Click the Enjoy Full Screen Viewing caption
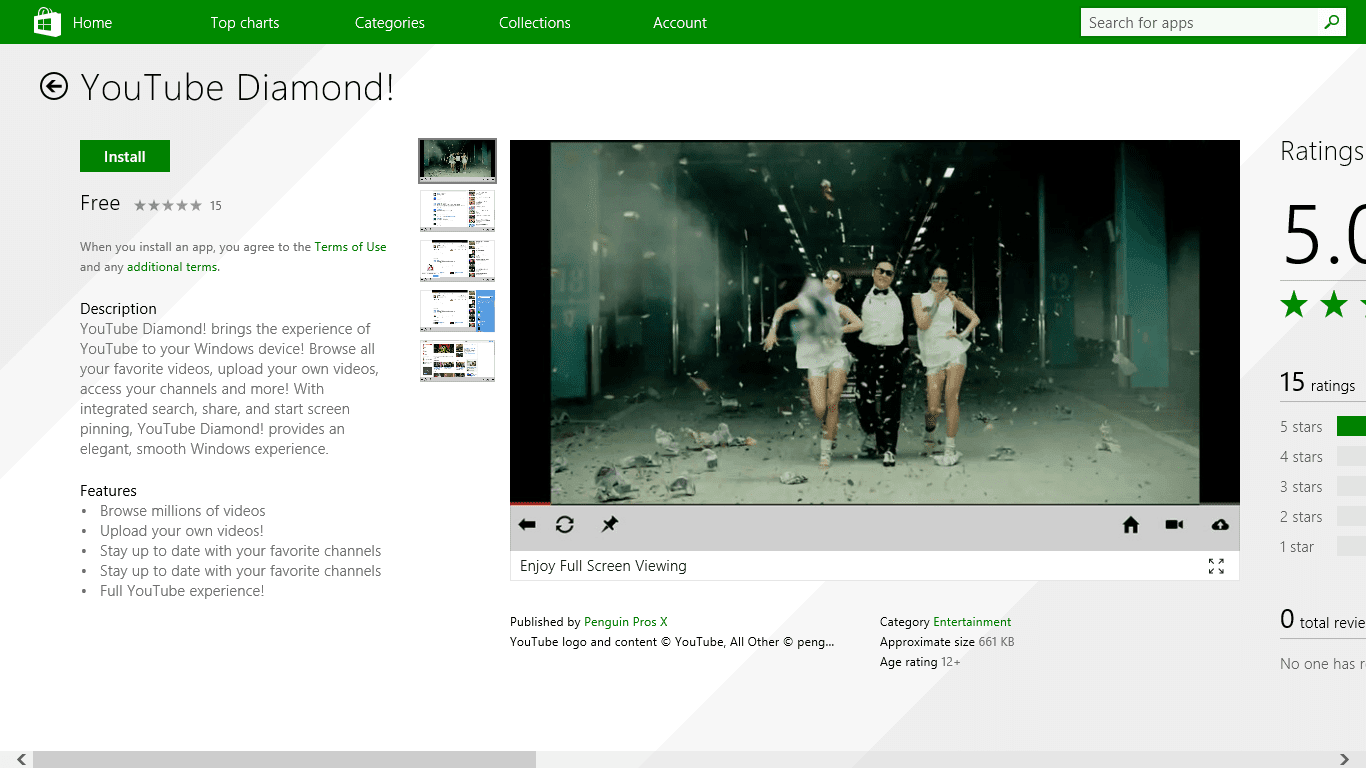Viewport: 1366px width, 768px height. coord(603,566)
